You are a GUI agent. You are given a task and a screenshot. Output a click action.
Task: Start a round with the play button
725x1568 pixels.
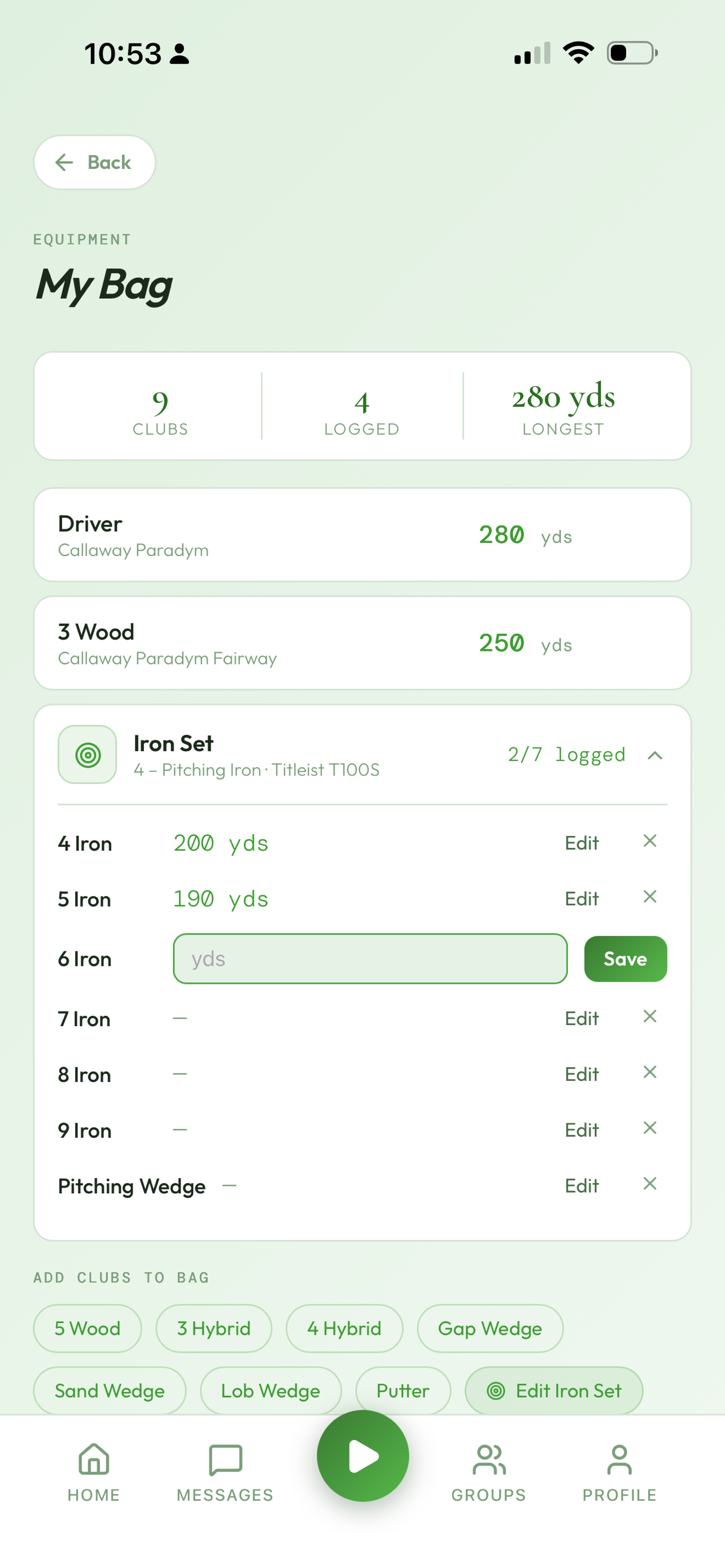pos(363,1456)
